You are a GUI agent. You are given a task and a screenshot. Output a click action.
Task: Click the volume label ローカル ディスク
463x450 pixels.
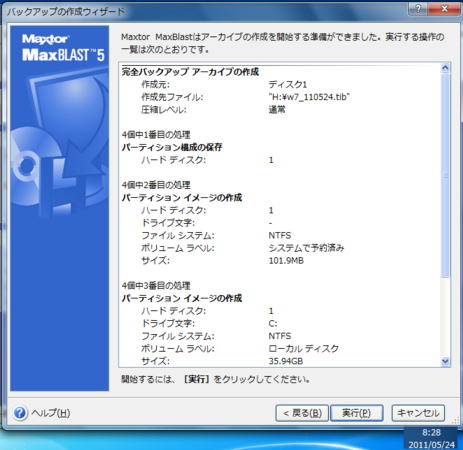click(x=303, y=349)
